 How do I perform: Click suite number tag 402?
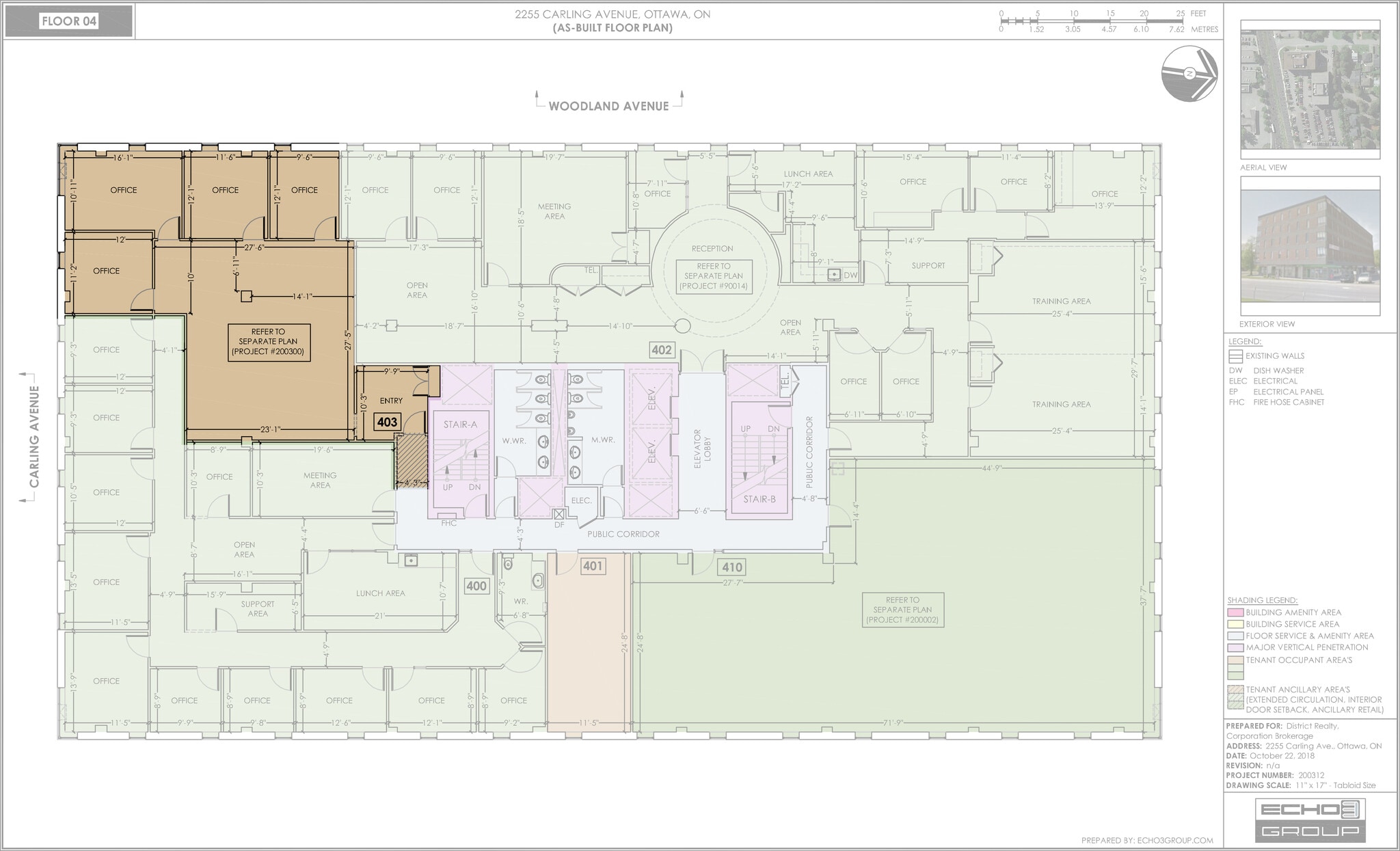[661, 350]
